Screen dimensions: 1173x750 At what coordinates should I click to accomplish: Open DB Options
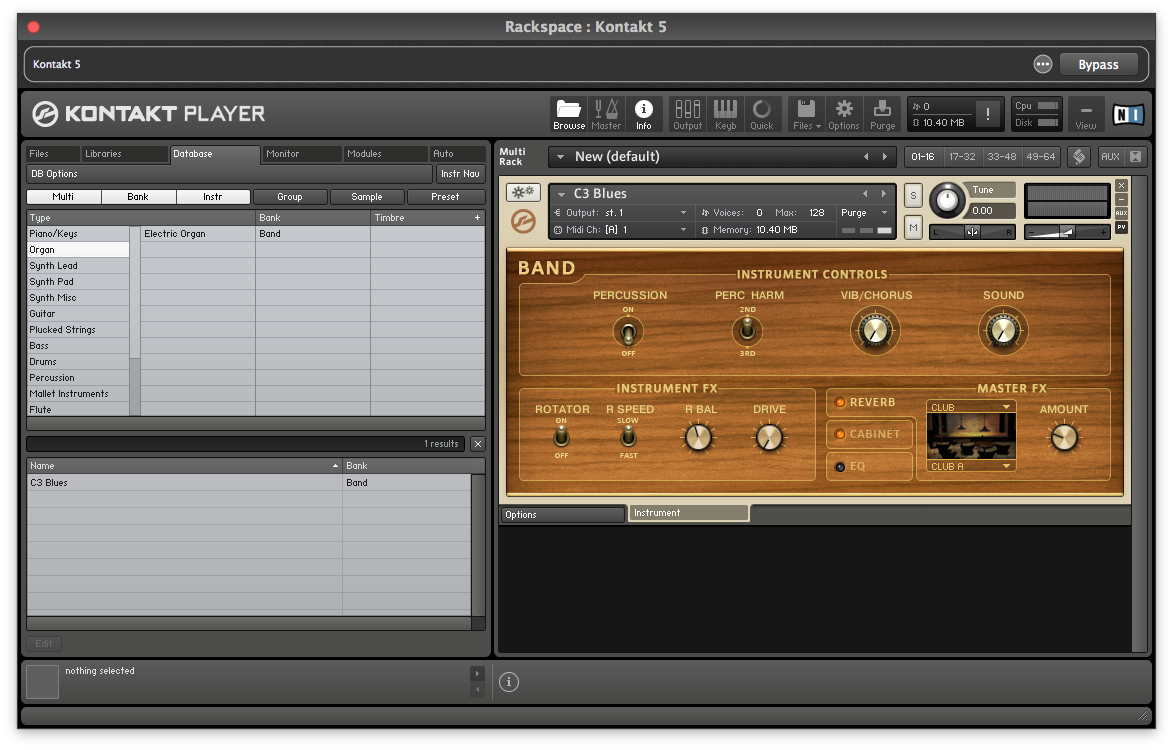click(x=229, y=174)
